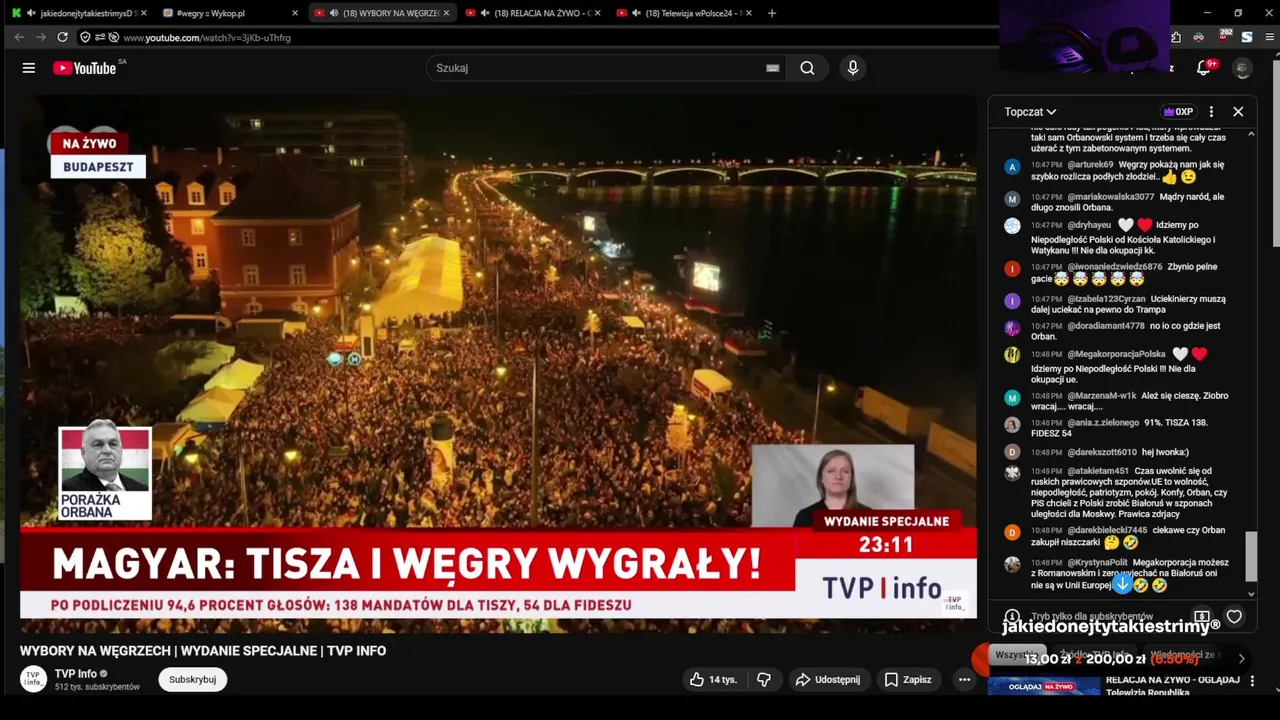Go to the YouTube home logo

click(x=85, y=68)
